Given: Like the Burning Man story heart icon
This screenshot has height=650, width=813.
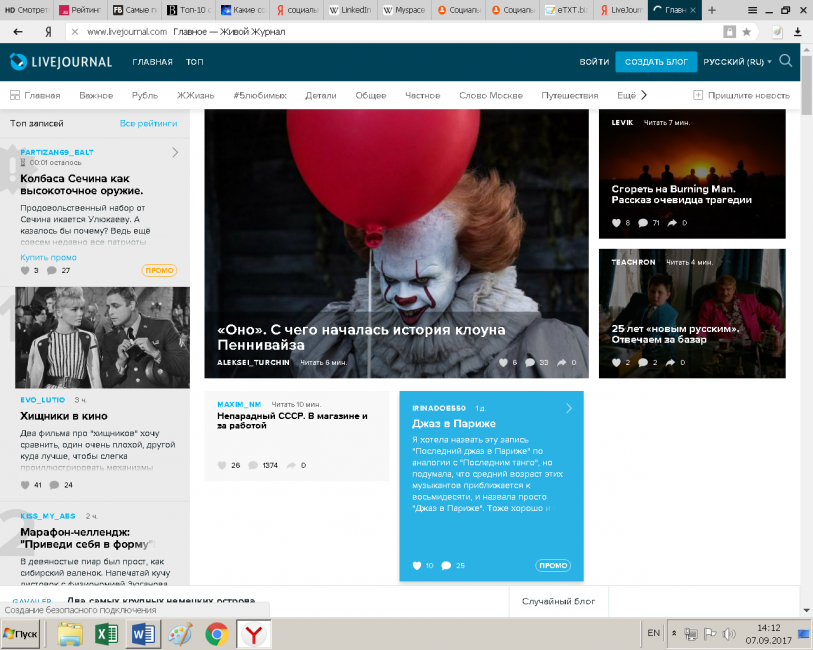Looking at the screenshot, I should click(616, 223).
